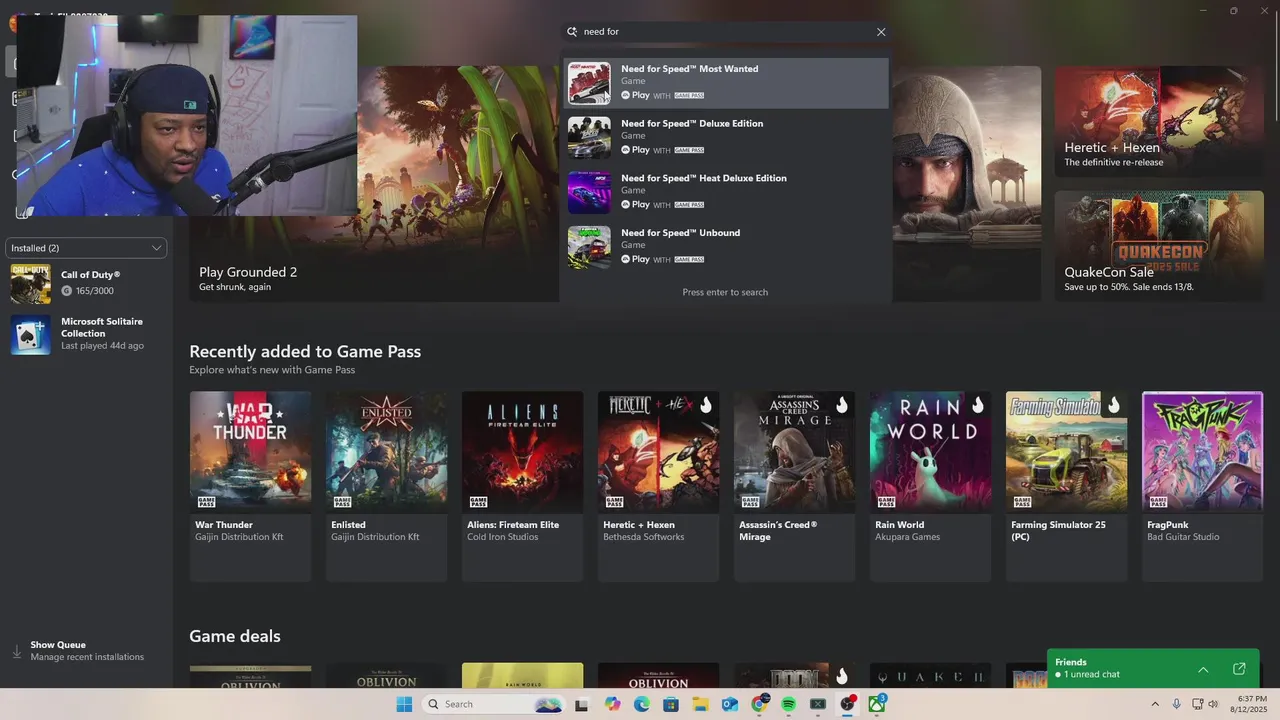Open the Heretic + Hexen featured tile

point(1158,122)
